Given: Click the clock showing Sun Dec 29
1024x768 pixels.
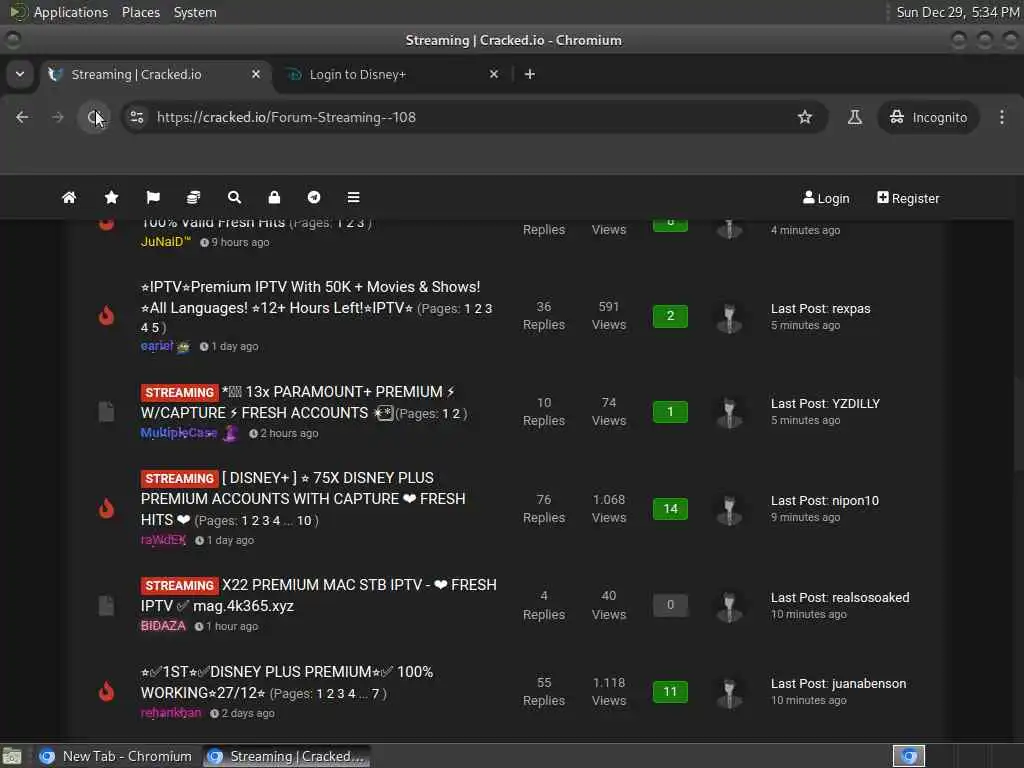Looking at the screenshot, I should pos(957,12).
